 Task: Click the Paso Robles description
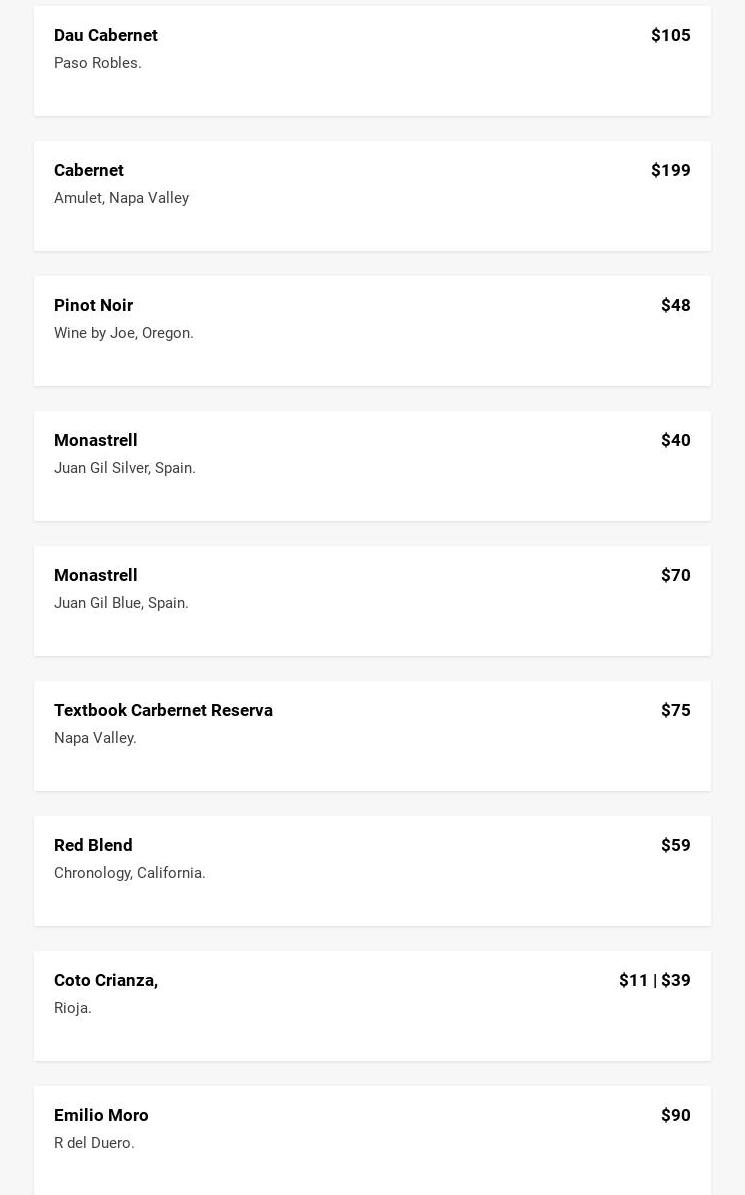tap(97, 63)
